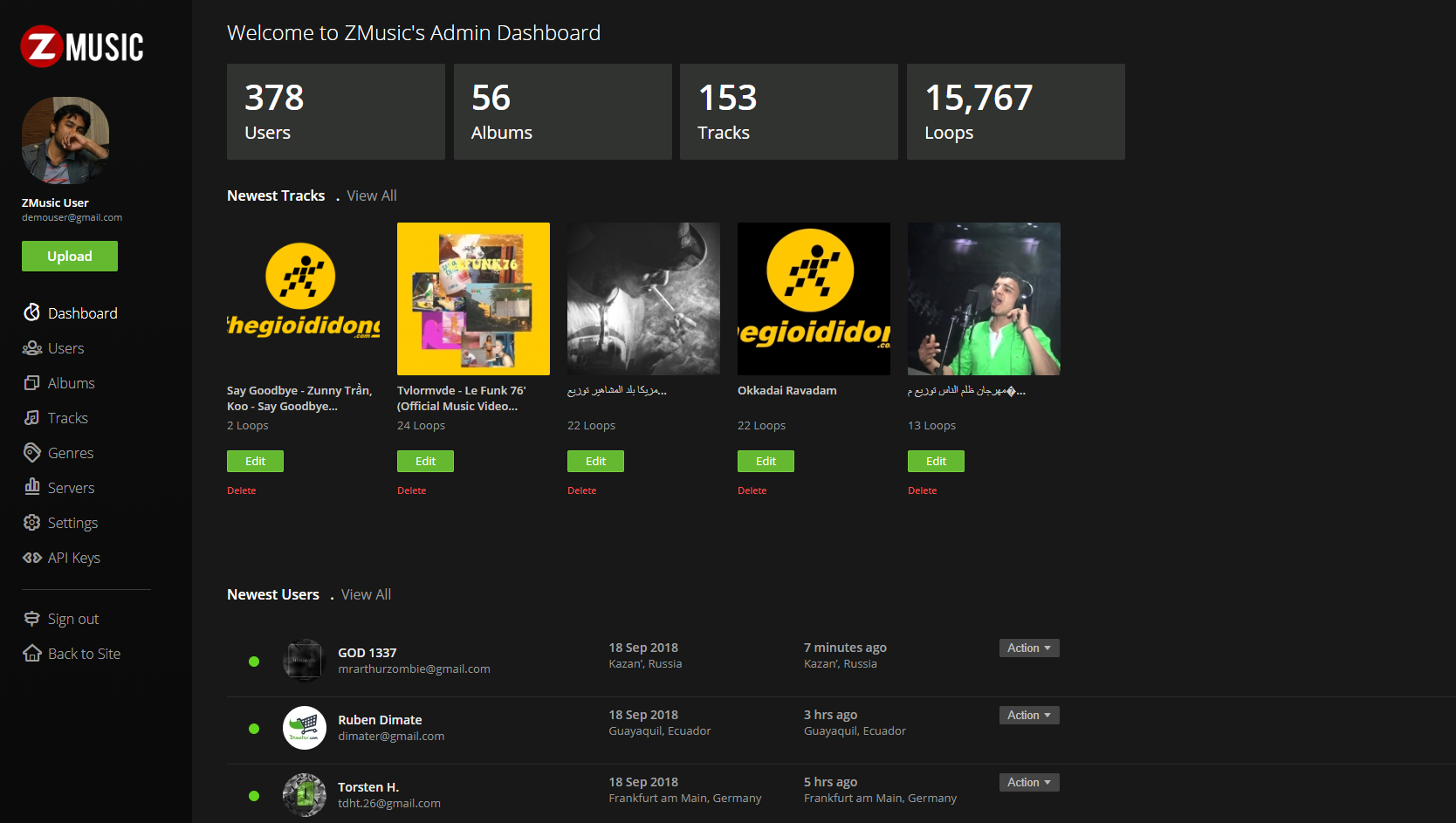
Task: Click the Settings gear icon
Action: [32, 523]
